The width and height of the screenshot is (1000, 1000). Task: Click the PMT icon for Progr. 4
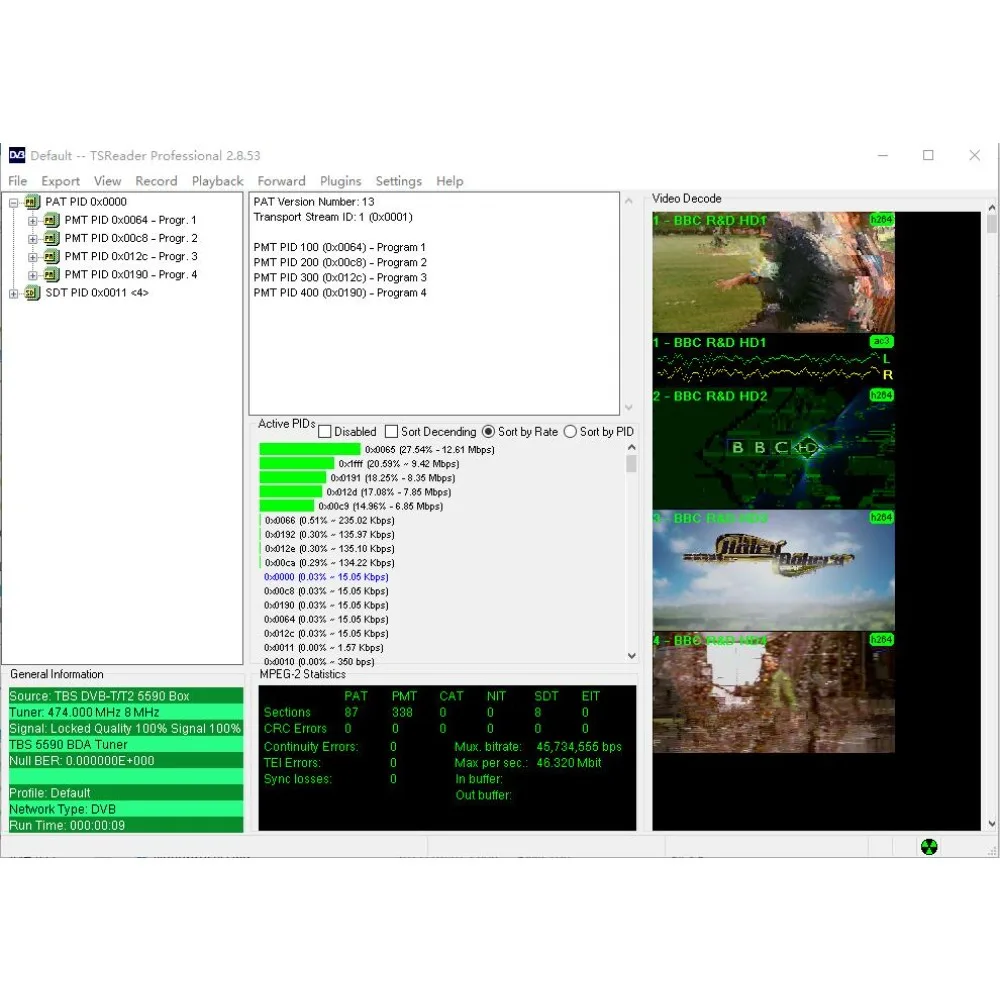click(x=52, y=275)
